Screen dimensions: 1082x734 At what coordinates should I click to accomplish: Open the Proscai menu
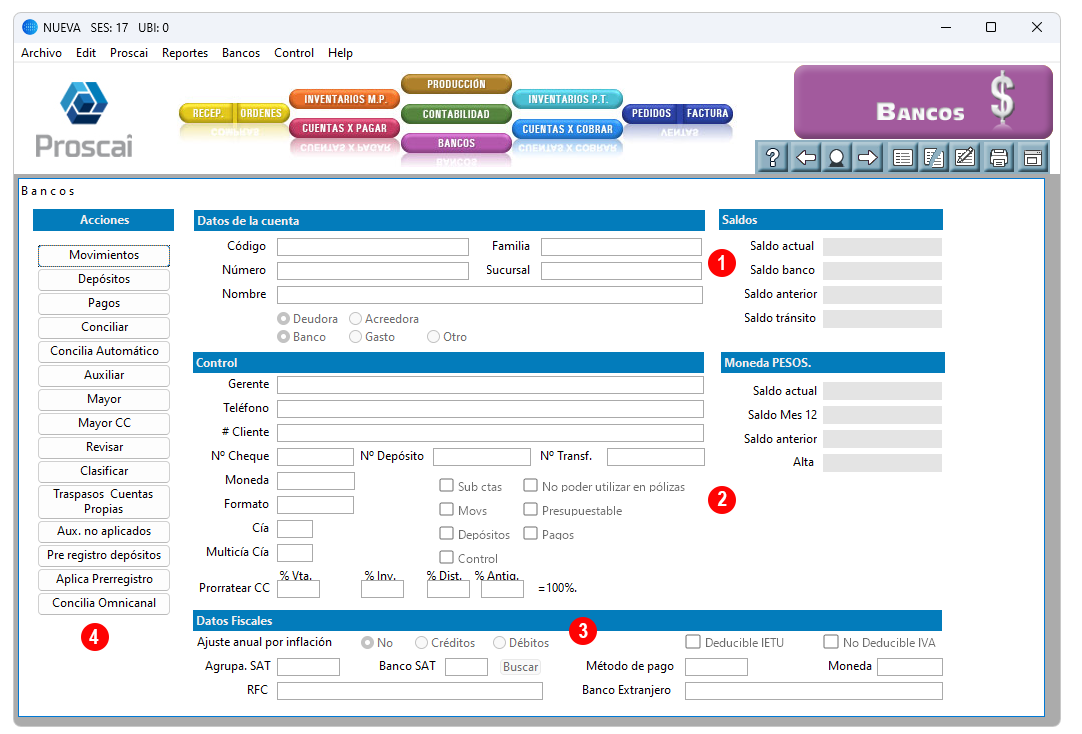tap(129, 53)
